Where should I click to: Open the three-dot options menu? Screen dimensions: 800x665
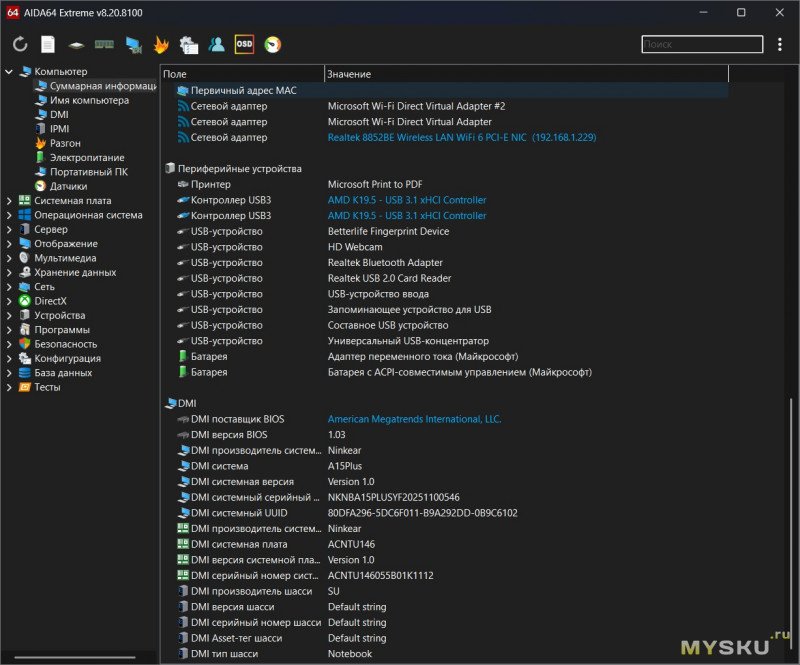(780, 45)
